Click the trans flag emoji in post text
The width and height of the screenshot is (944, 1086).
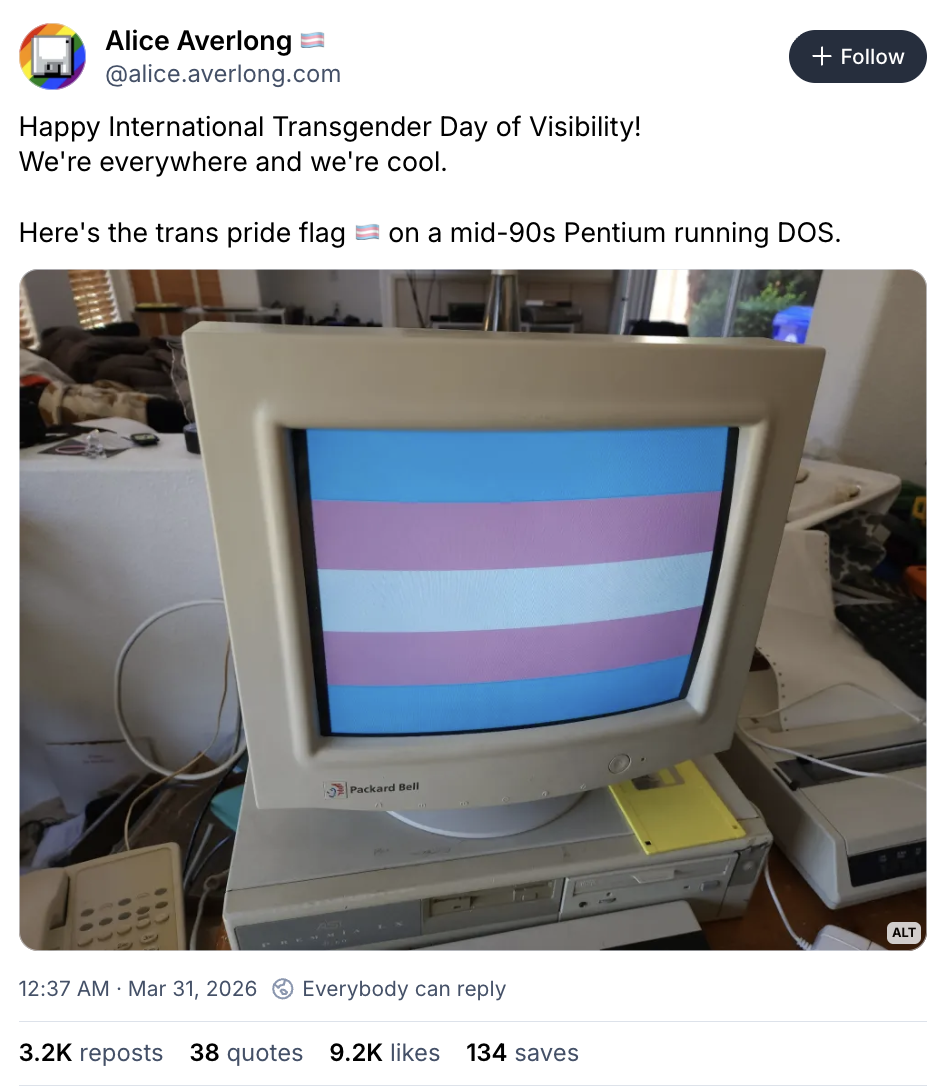pyautogui.click(x=367, y=233)
